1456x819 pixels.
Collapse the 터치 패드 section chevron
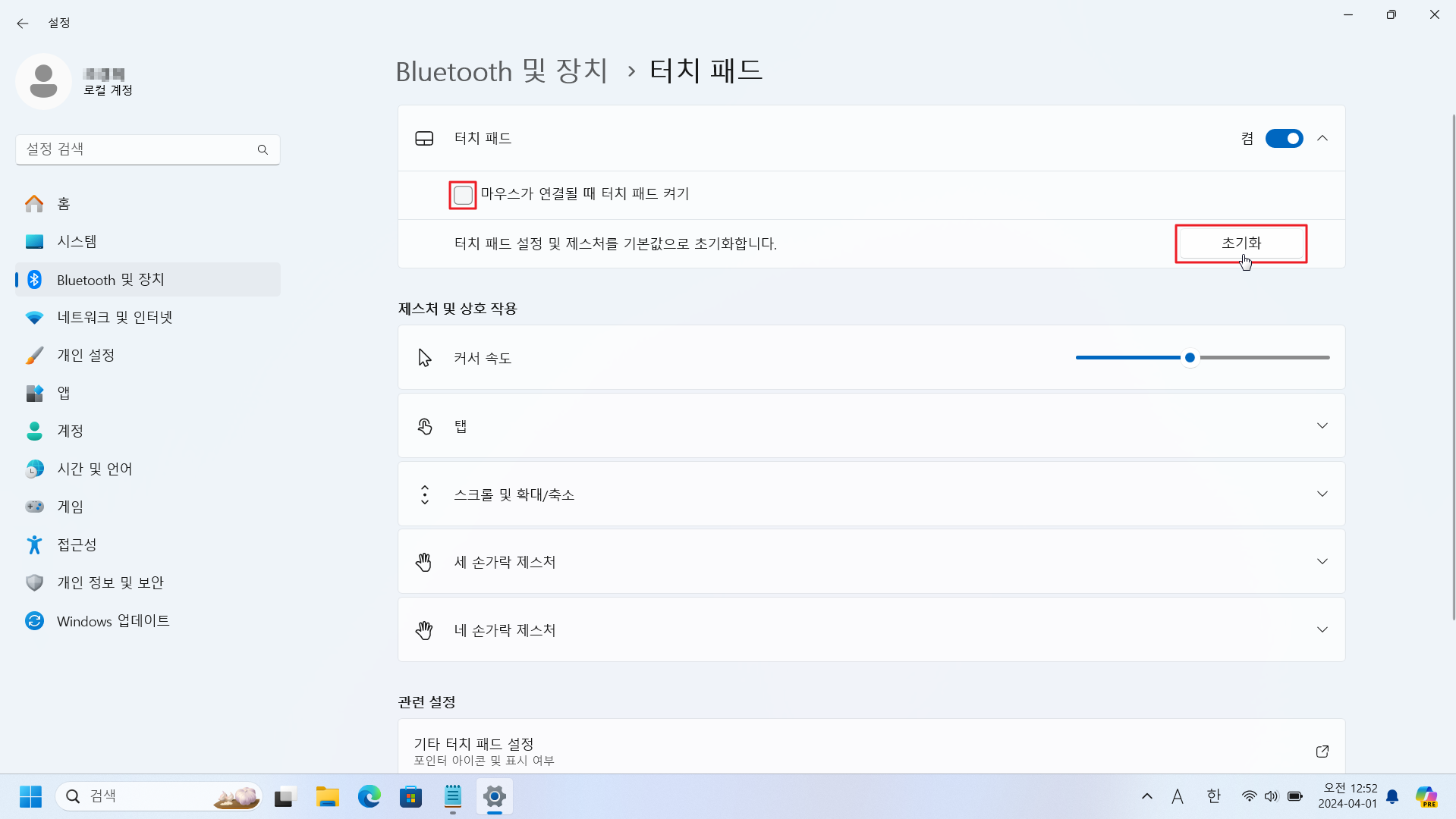[1322, 138]
